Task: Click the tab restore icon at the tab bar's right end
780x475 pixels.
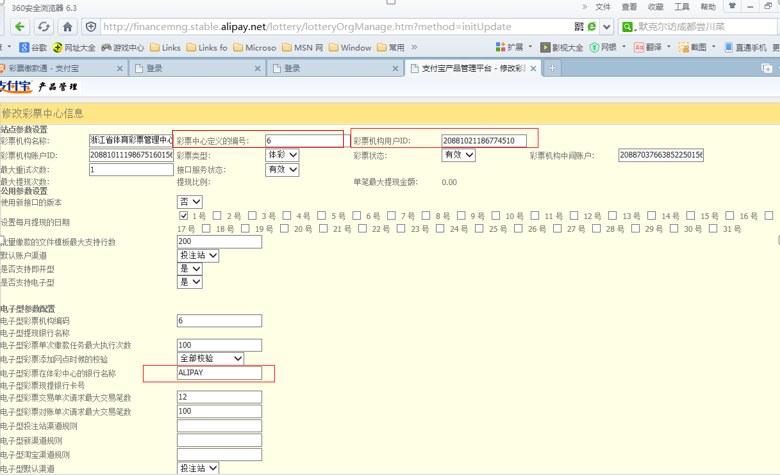Action: tap(767, 68)
